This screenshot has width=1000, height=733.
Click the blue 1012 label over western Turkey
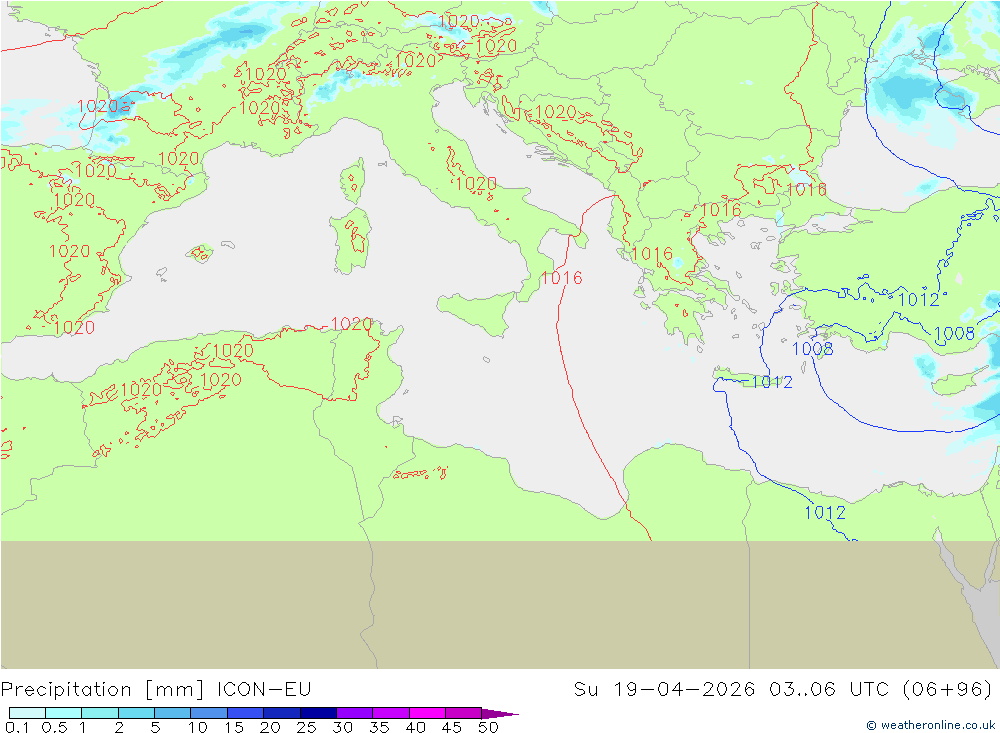(918, 299)
